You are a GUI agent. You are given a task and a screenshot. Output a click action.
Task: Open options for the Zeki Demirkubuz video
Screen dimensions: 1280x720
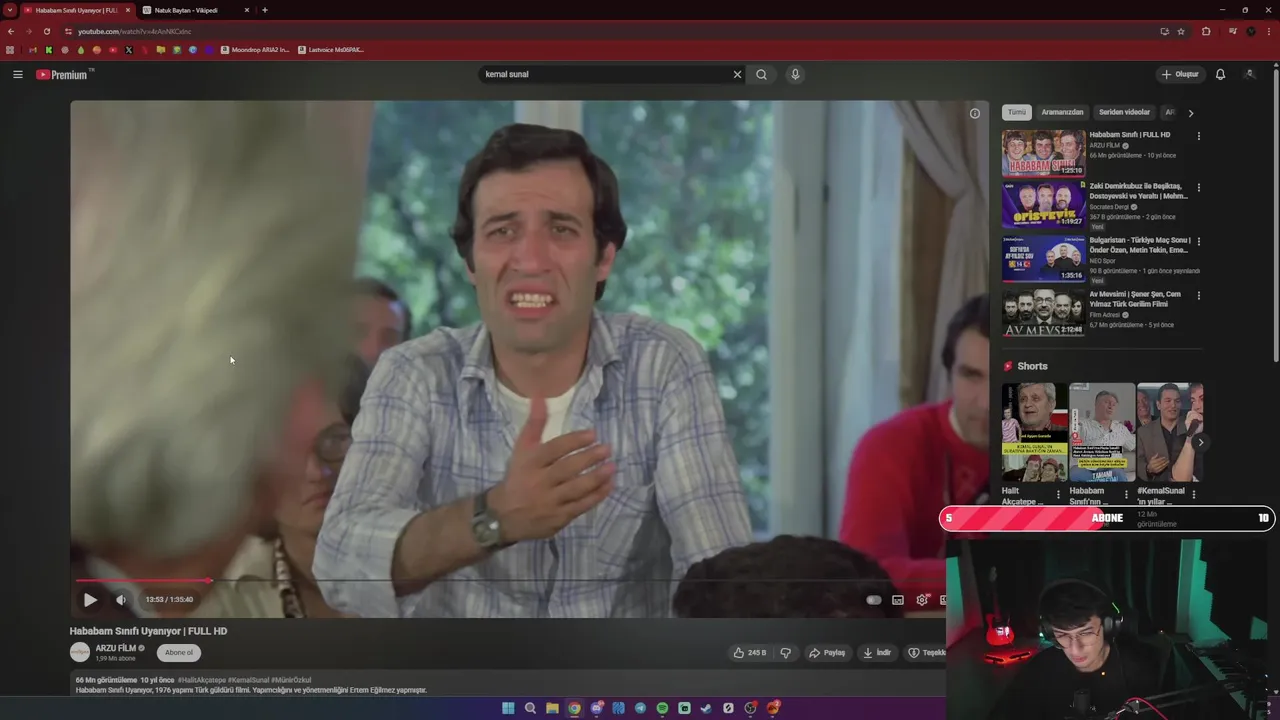(1199, 188)
